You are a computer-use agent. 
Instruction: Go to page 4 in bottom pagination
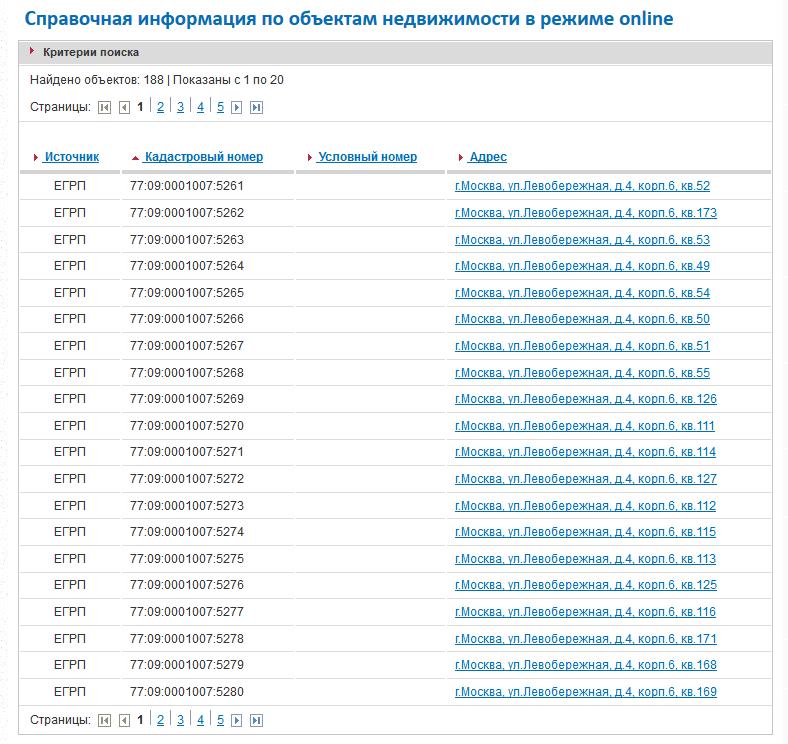[x=200, y=719]
